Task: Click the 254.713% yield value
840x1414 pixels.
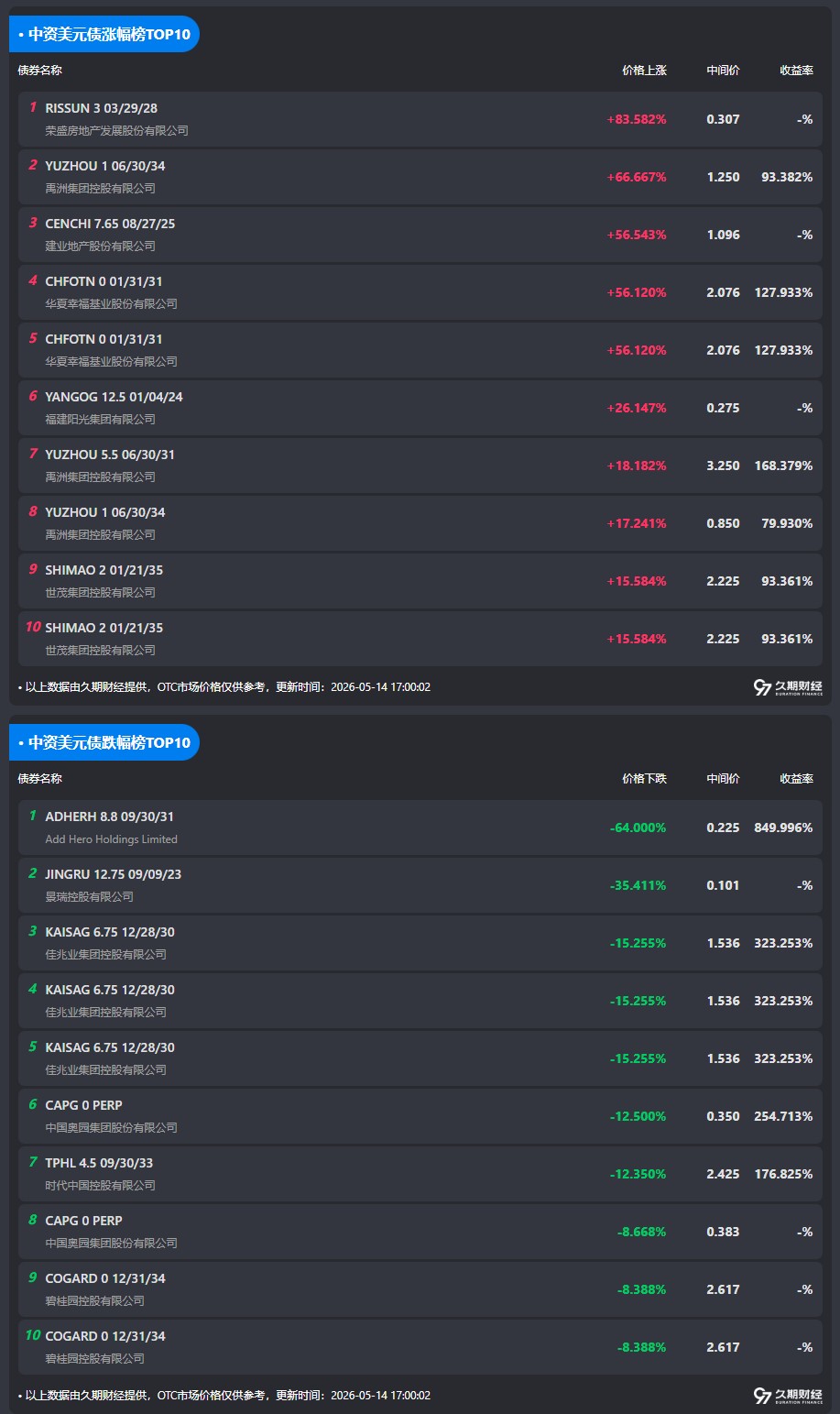Action: point(783,1116)
